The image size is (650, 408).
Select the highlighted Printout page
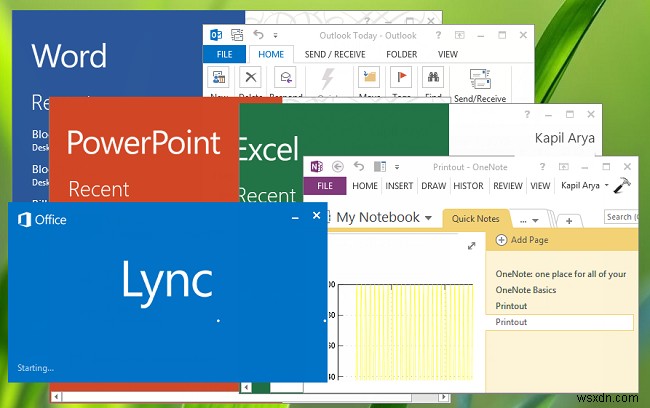560,322
